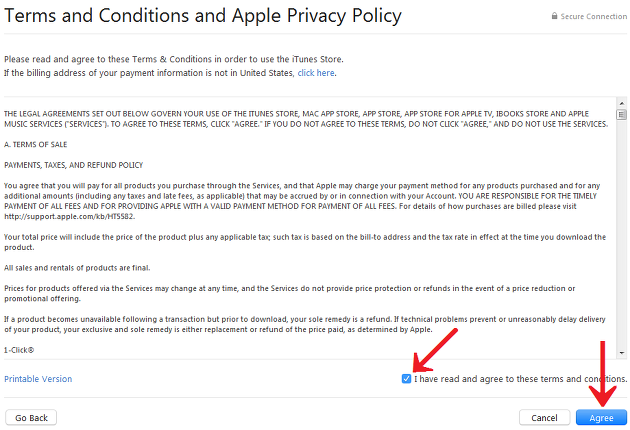Click the empty scrollbar track below the thumb
The height and width of the screenshot is (430, 630).
(622, 234)
